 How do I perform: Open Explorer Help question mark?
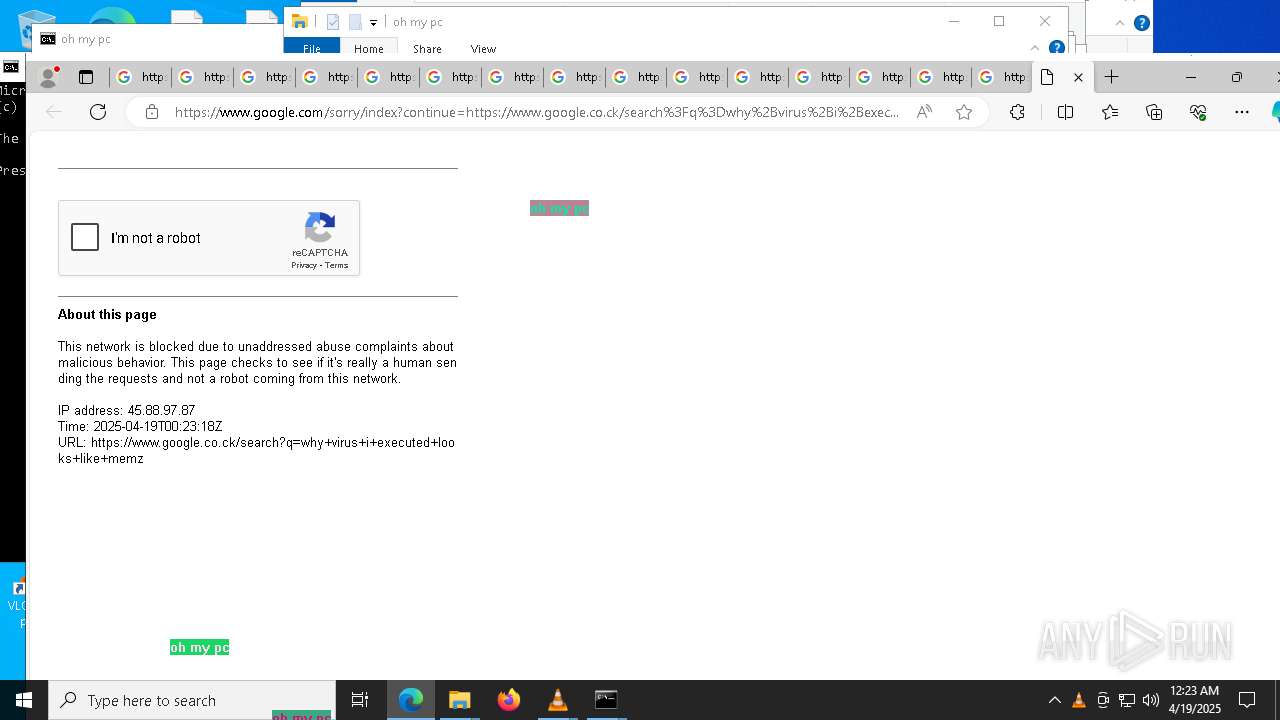(x=1056, y=47)
